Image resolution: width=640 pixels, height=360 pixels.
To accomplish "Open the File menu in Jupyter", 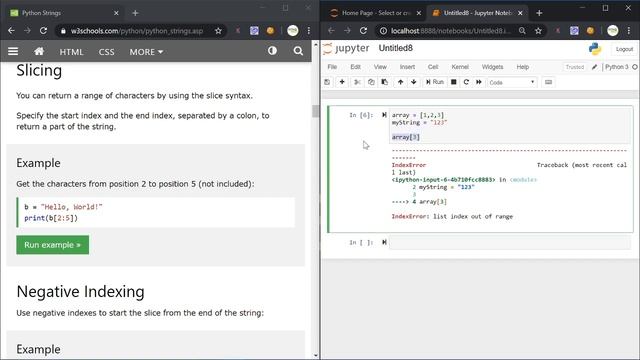I will pos(332,67).
